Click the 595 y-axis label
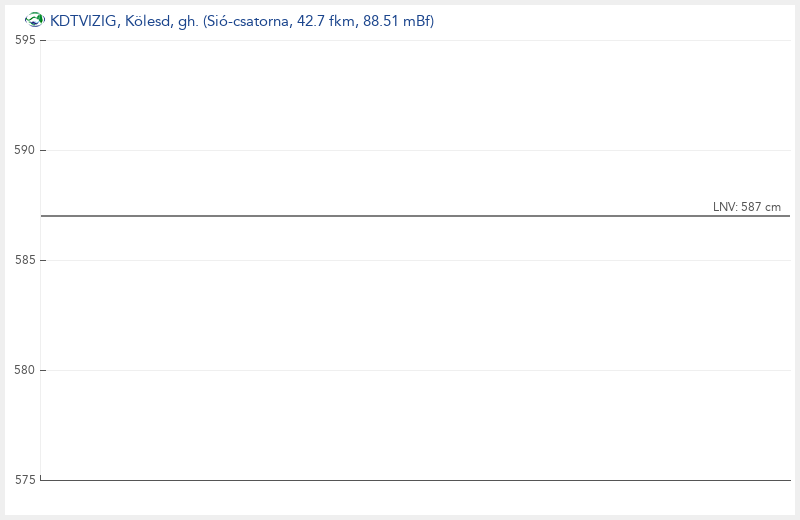Viewport: 800px width, 520px height. 23,40
